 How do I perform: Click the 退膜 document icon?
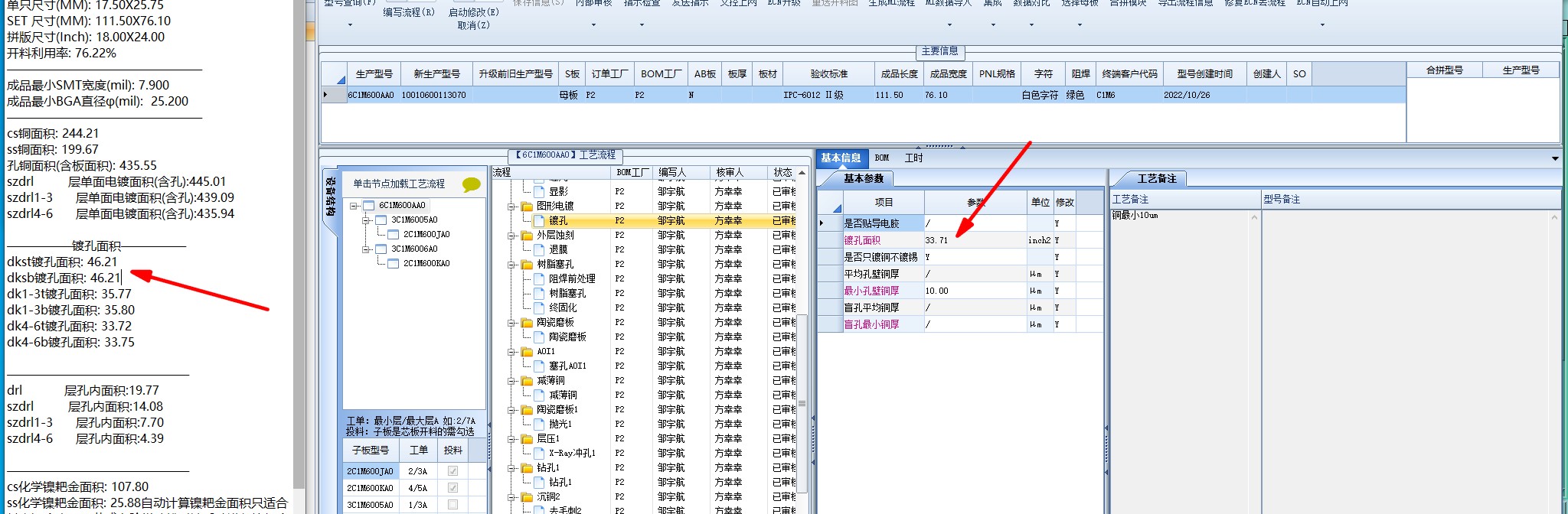point(539,249)
